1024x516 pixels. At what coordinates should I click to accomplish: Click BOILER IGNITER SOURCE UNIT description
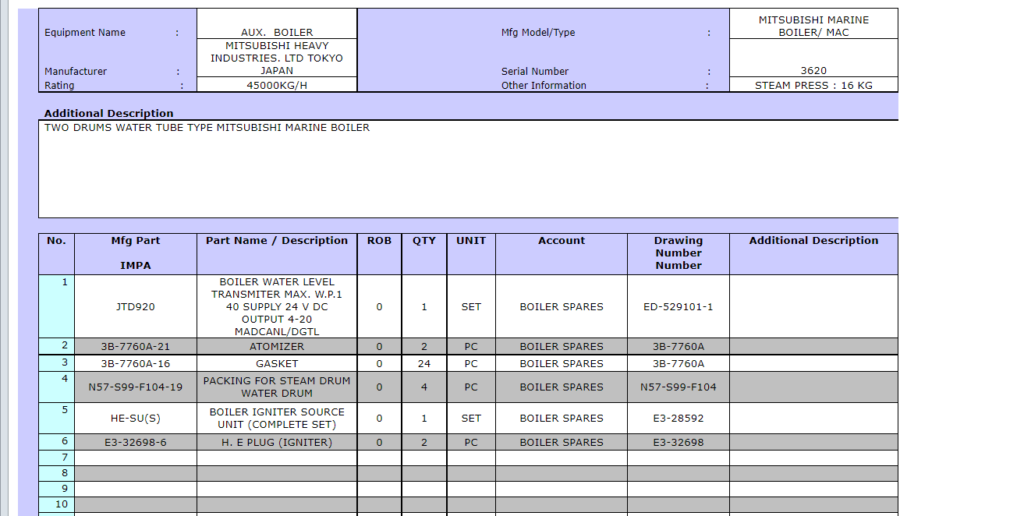pyautogui.click(x=277, y=418)
